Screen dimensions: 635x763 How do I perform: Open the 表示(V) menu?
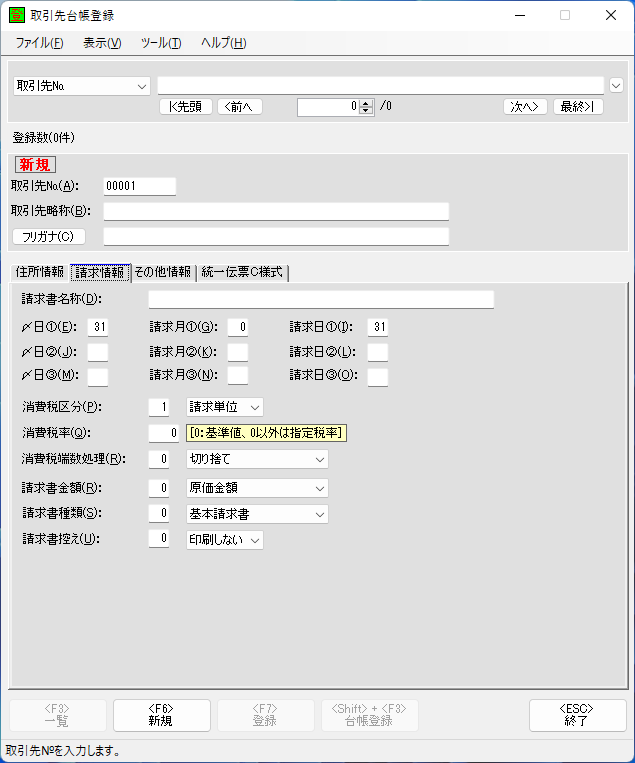pos(102,43)
